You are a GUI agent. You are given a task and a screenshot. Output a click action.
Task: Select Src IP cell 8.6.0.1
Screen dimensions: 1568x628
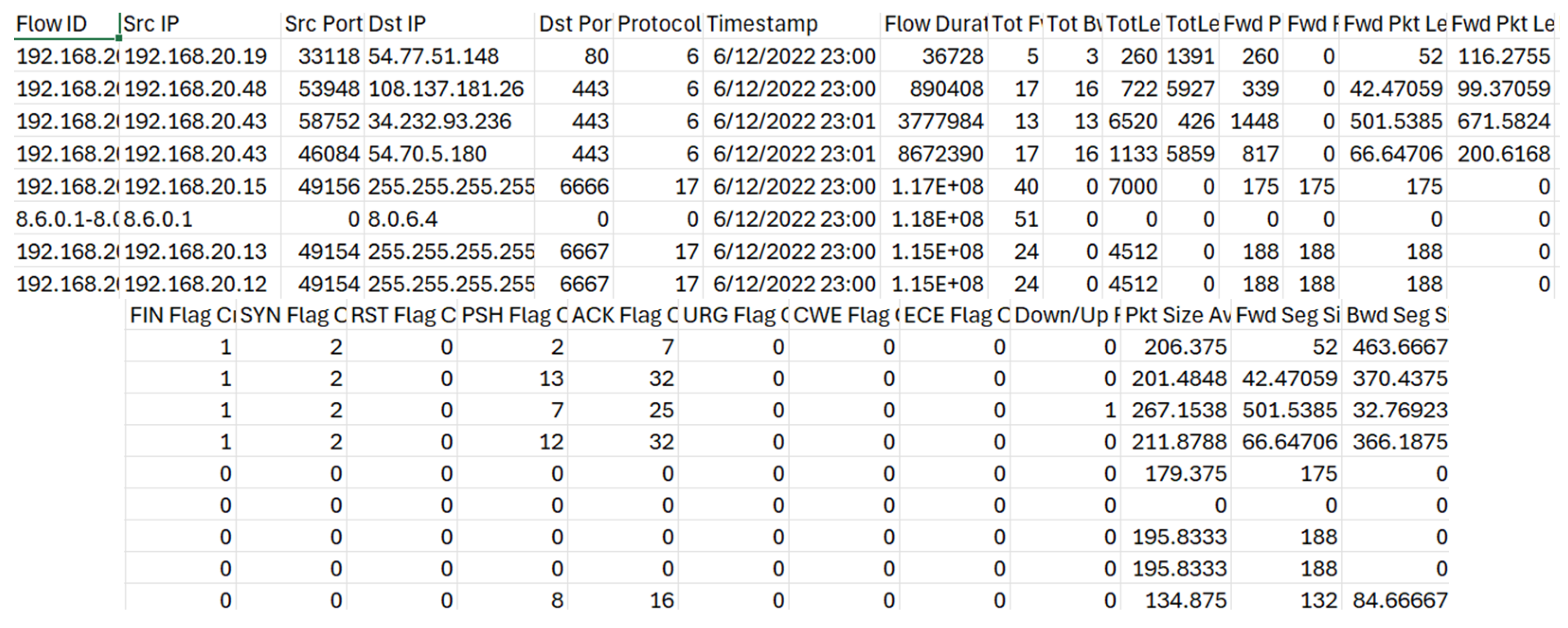[x=200, y=219]
